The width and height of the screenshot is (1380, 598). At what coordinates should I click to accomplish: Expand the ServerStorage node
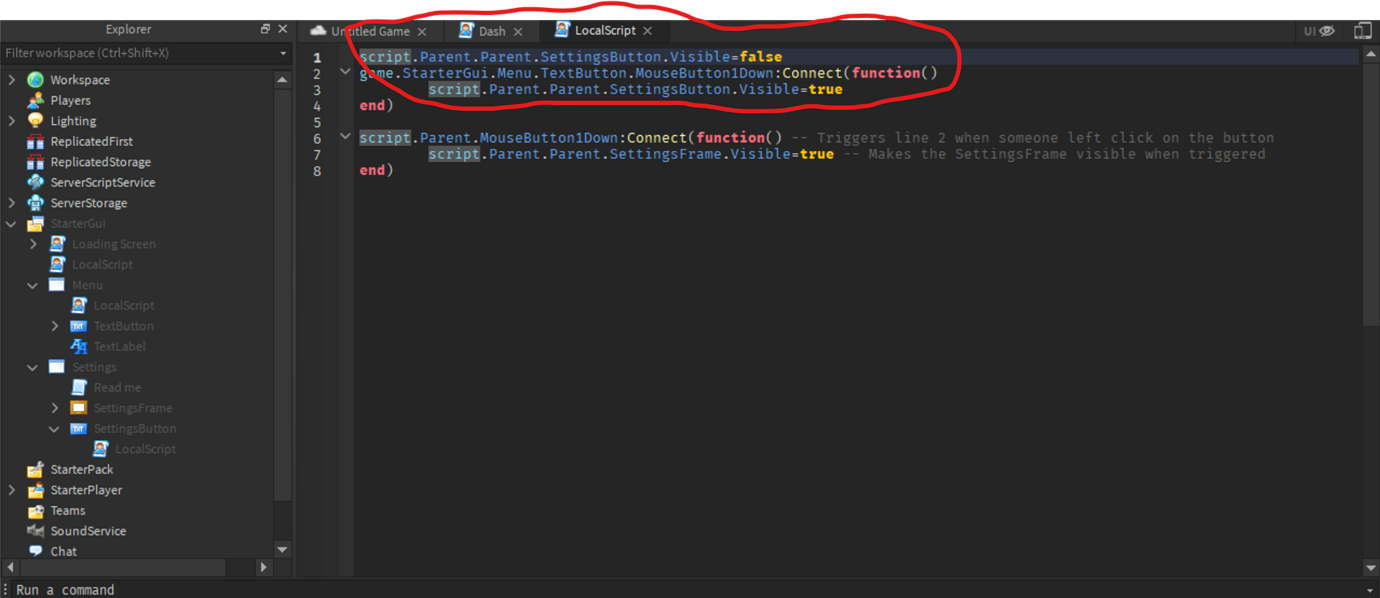click(x=12, y=203)
